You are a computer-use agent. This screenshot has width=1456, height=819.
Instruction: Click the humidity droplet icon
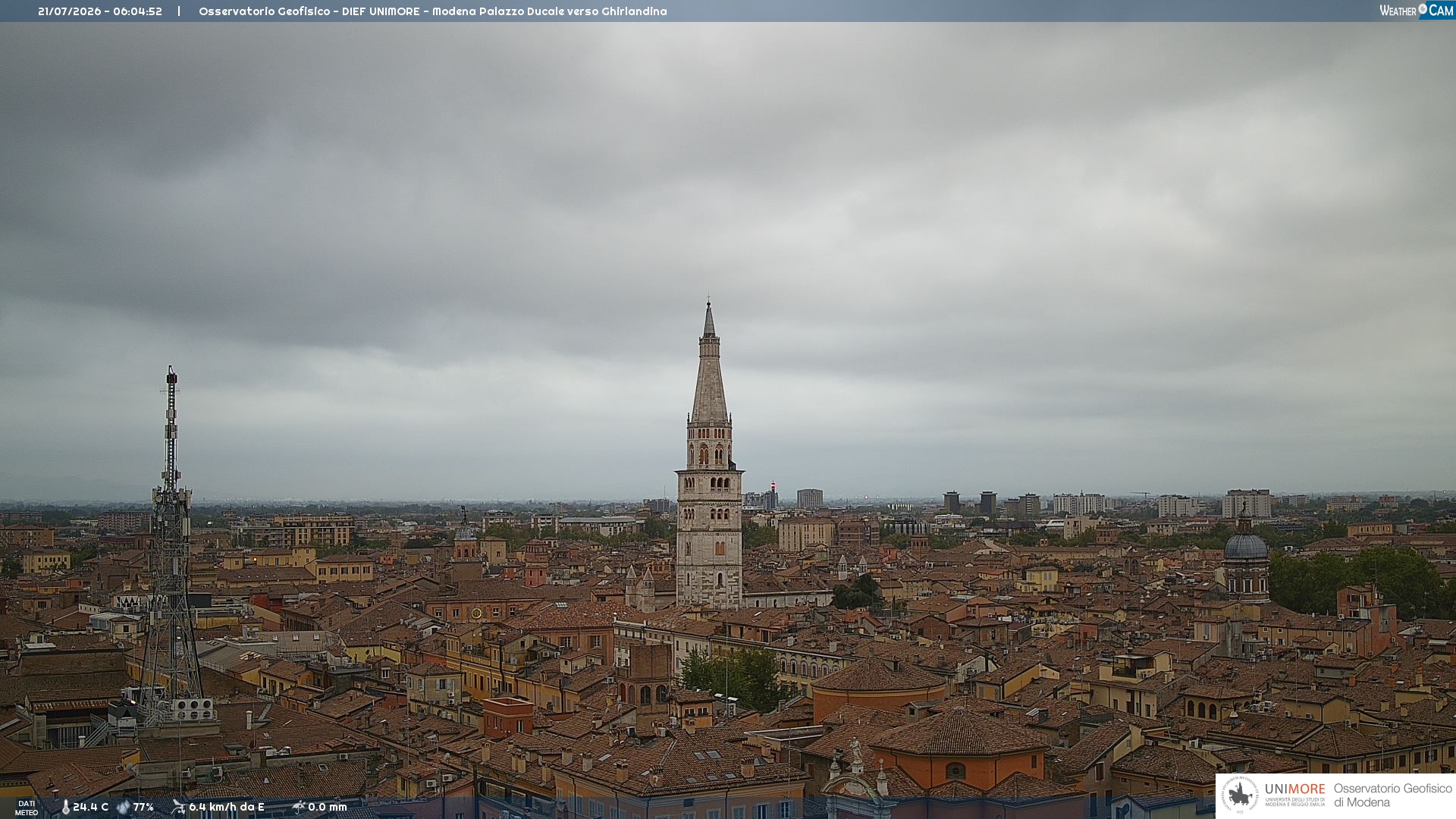[x=123, y=808]
